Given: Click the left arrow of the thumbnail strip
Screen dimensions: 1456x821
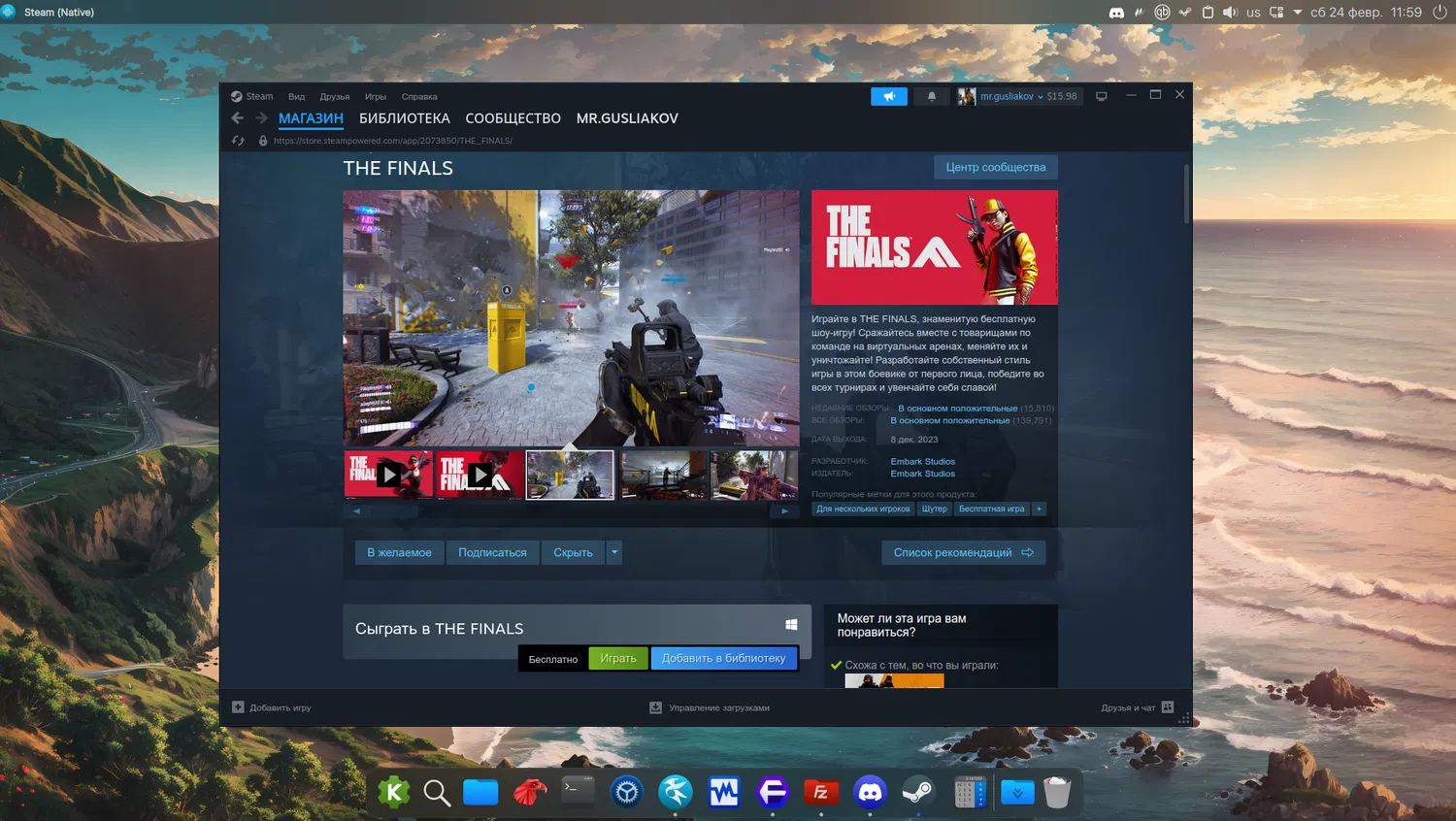Looking at the screenshot, I should [x=357, y=511].
